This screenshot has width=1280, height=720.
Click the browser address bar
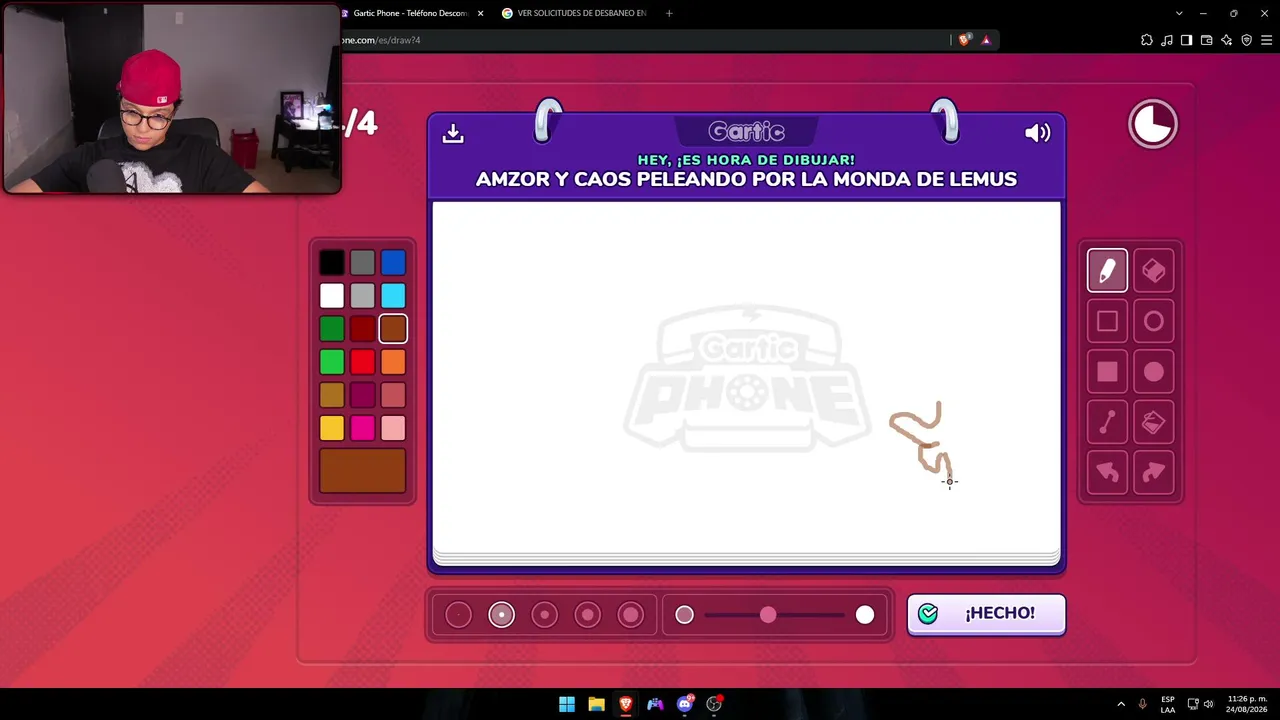(x=640, y=40)
